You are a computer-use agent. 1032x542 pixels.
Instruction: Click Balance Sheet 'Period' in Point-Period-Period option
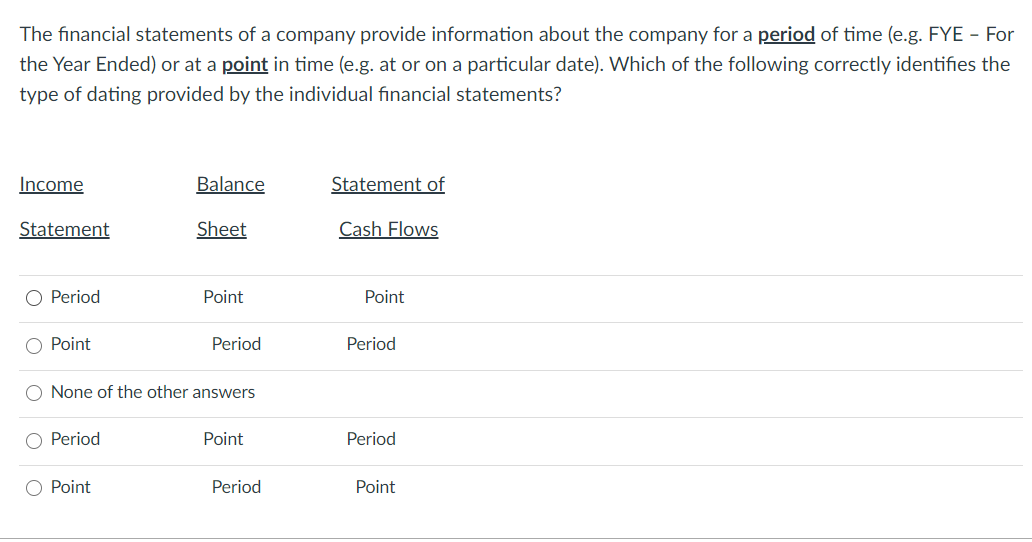click(x=236, y=344)
